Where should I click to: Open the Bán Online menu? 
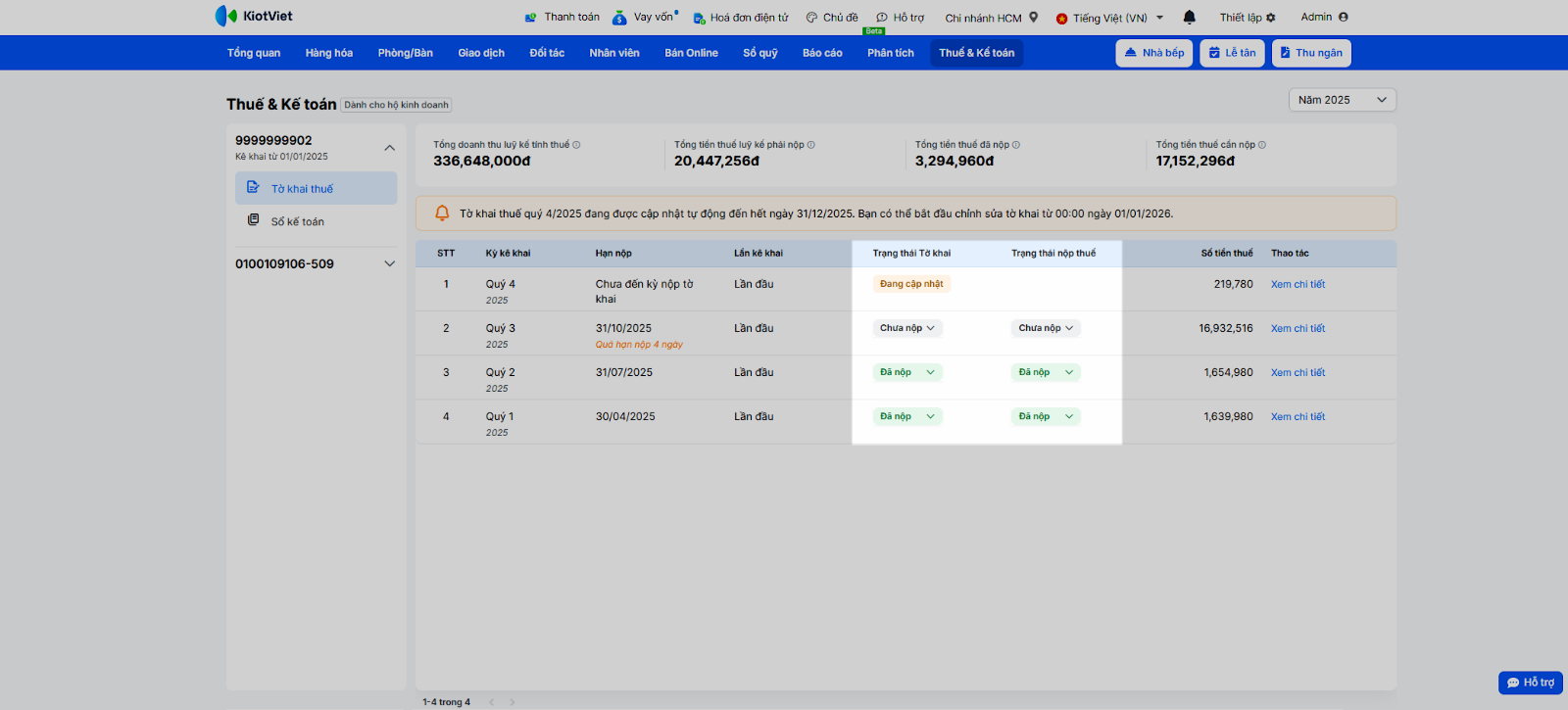pos(692,53)
